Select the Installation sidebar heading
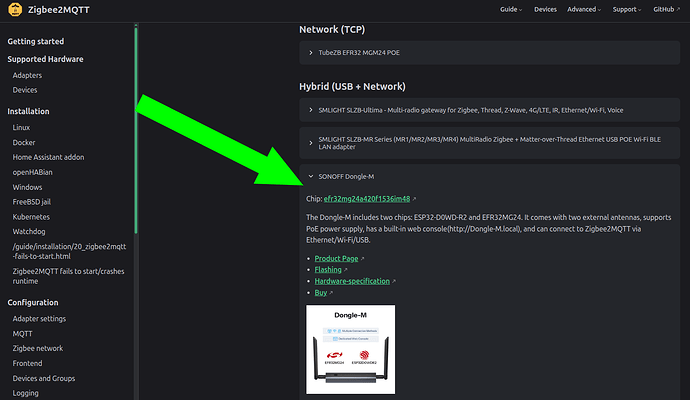 28,111
